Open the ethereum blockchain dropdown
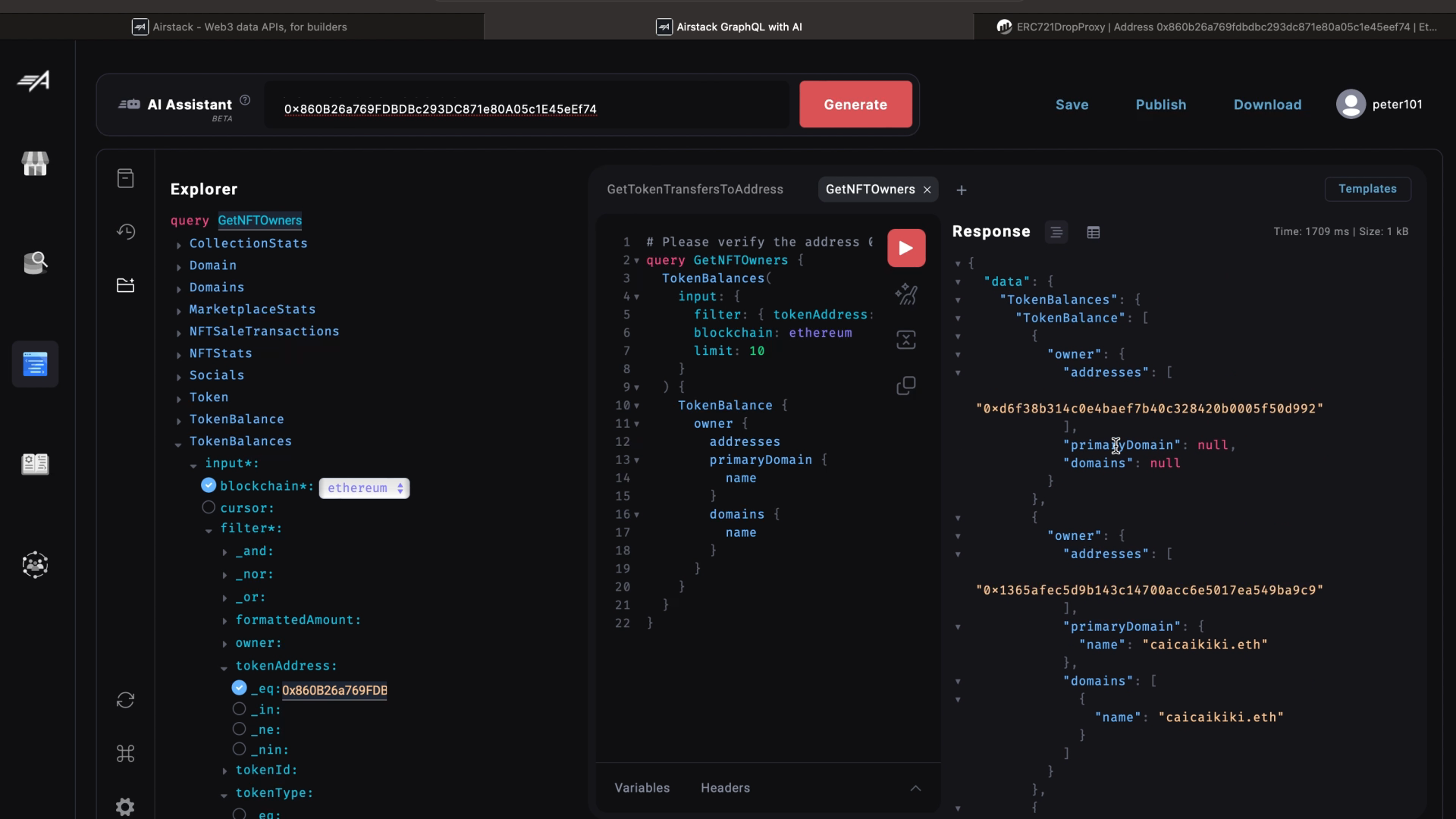This screenshot has height=819, width=1456. (365, 488)
